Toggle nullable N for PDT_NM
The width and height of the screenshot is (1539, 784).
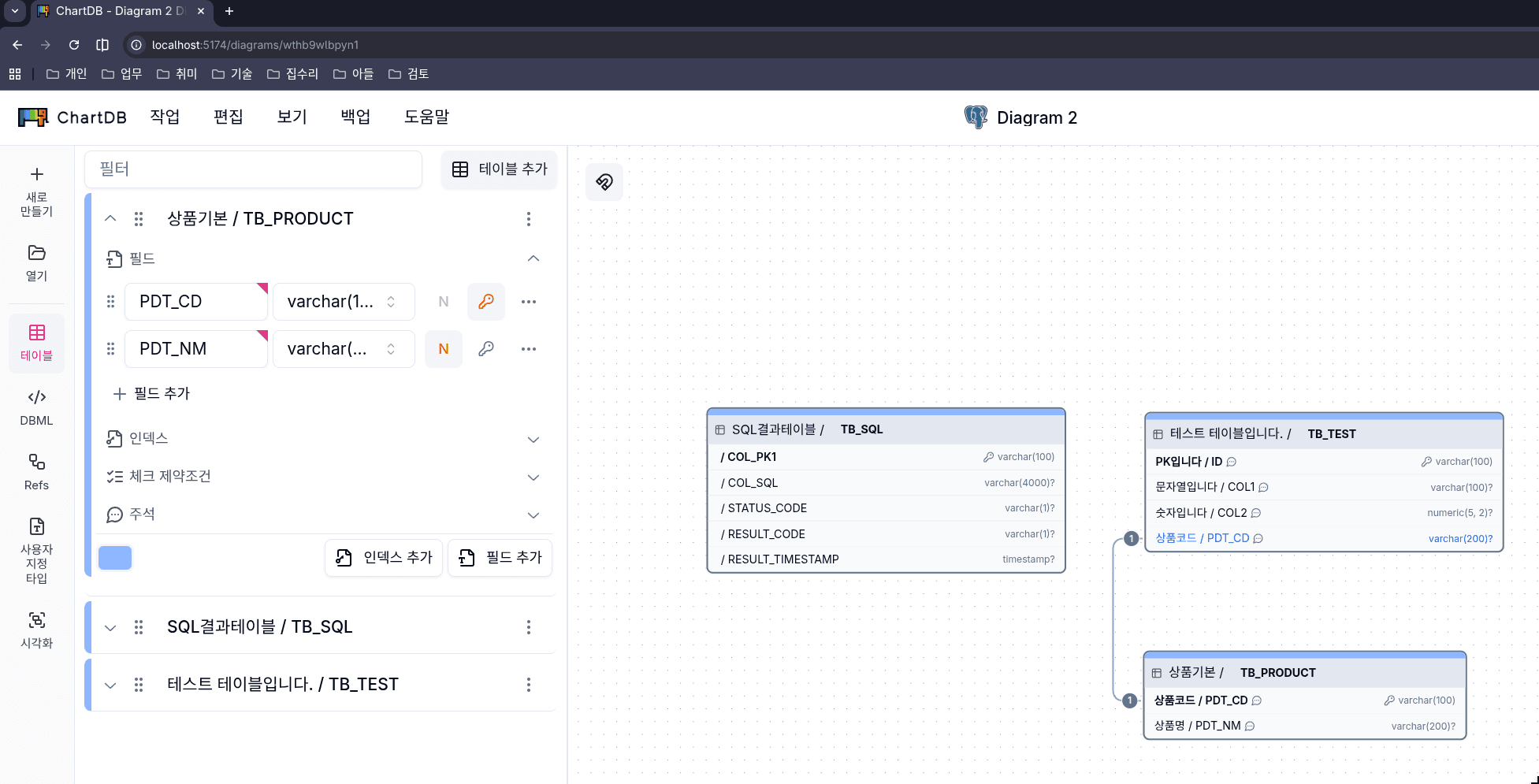[444, 349]
